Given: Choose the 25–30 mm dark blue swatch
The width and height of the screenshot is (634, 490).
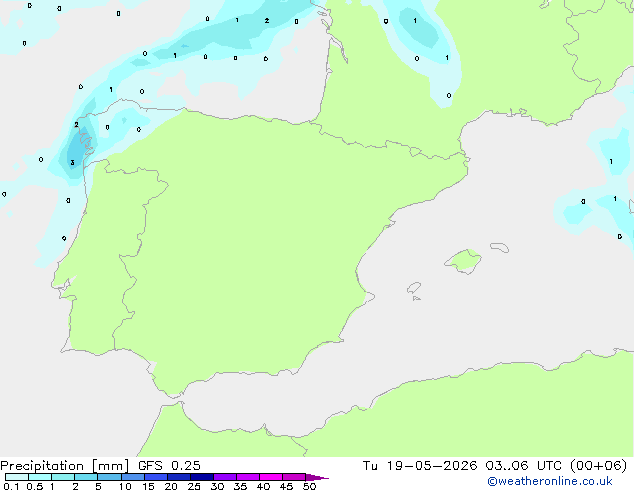Looking at the screenshot, I should [x=202, y=477].
